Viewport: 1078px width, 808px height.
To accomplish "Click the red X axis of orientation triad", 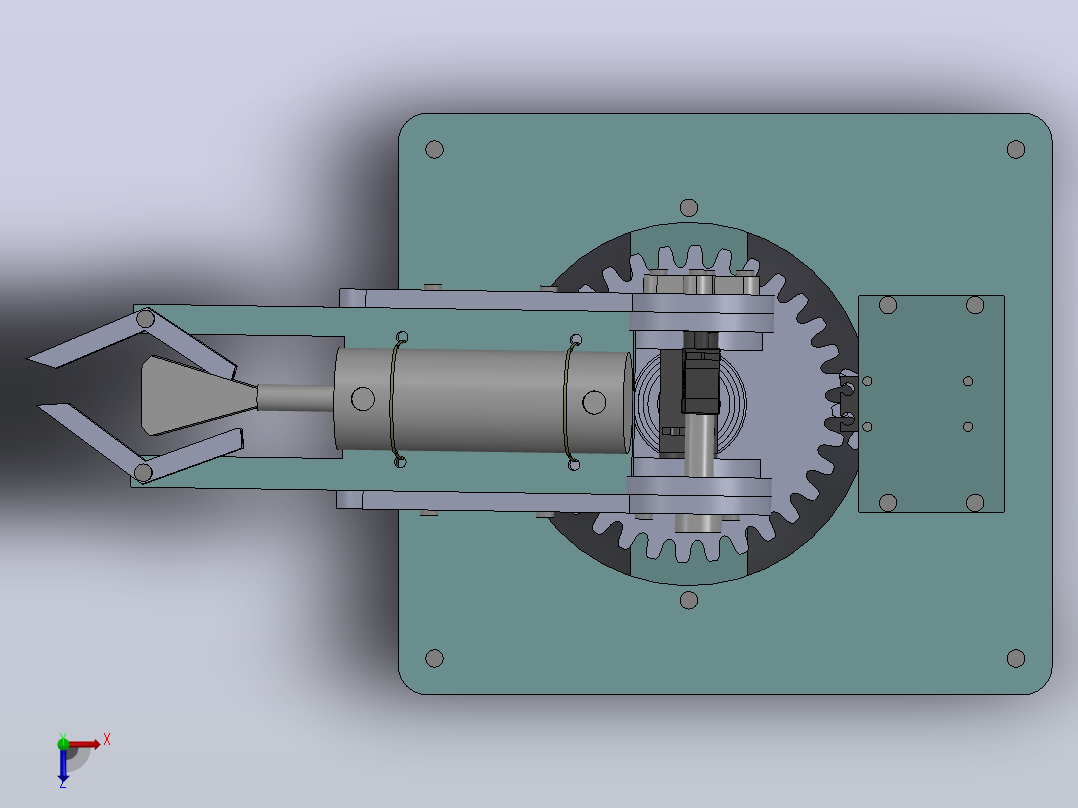I will pos(84,744).
